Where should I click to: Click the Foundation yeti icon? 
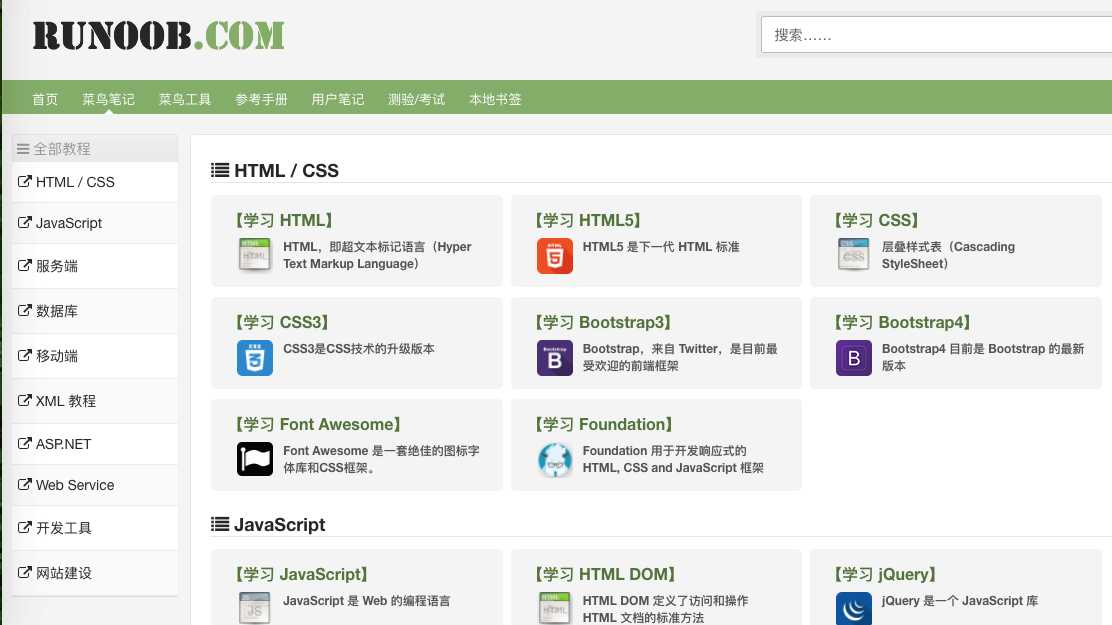[x=555, y=460]
